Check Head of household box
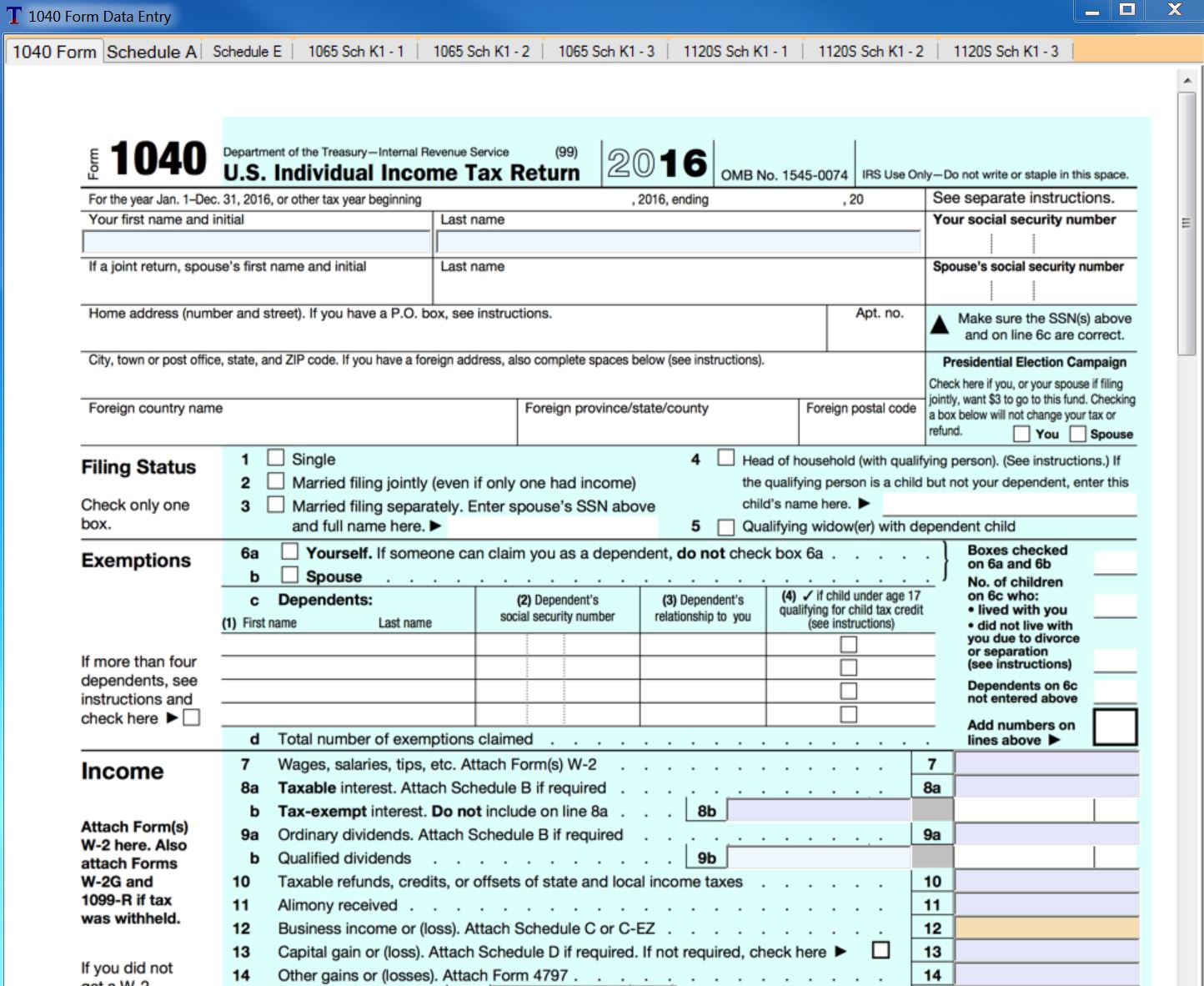 726,458
